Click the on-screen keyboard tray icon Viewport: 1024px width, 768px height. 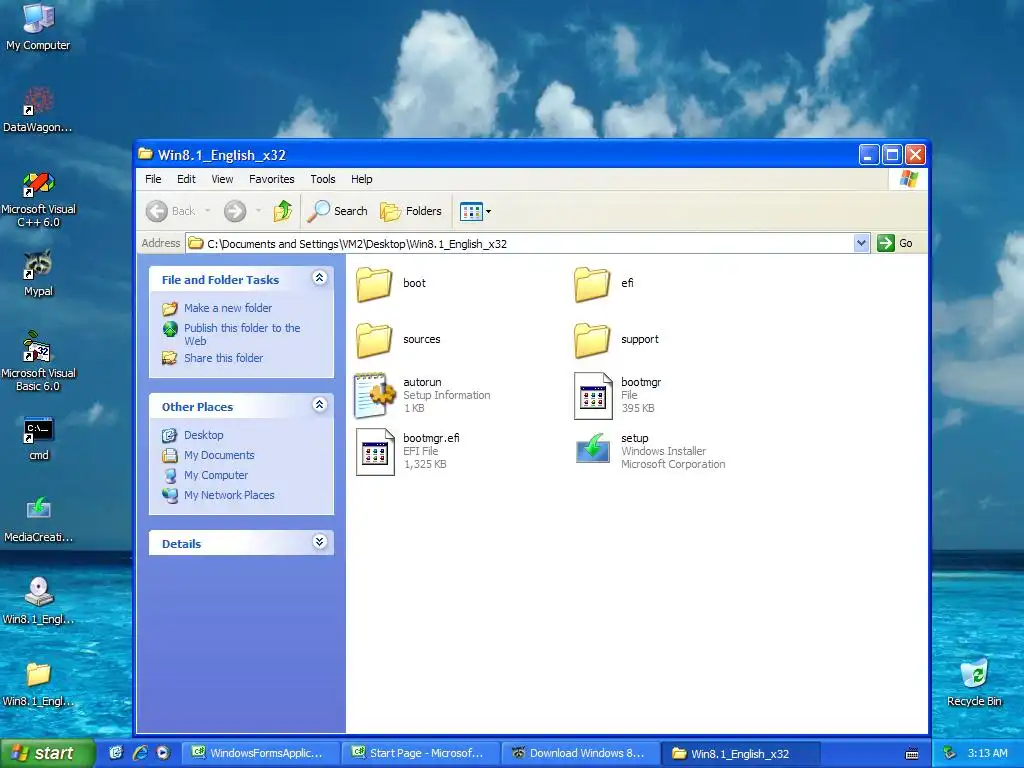pos(912,754)
